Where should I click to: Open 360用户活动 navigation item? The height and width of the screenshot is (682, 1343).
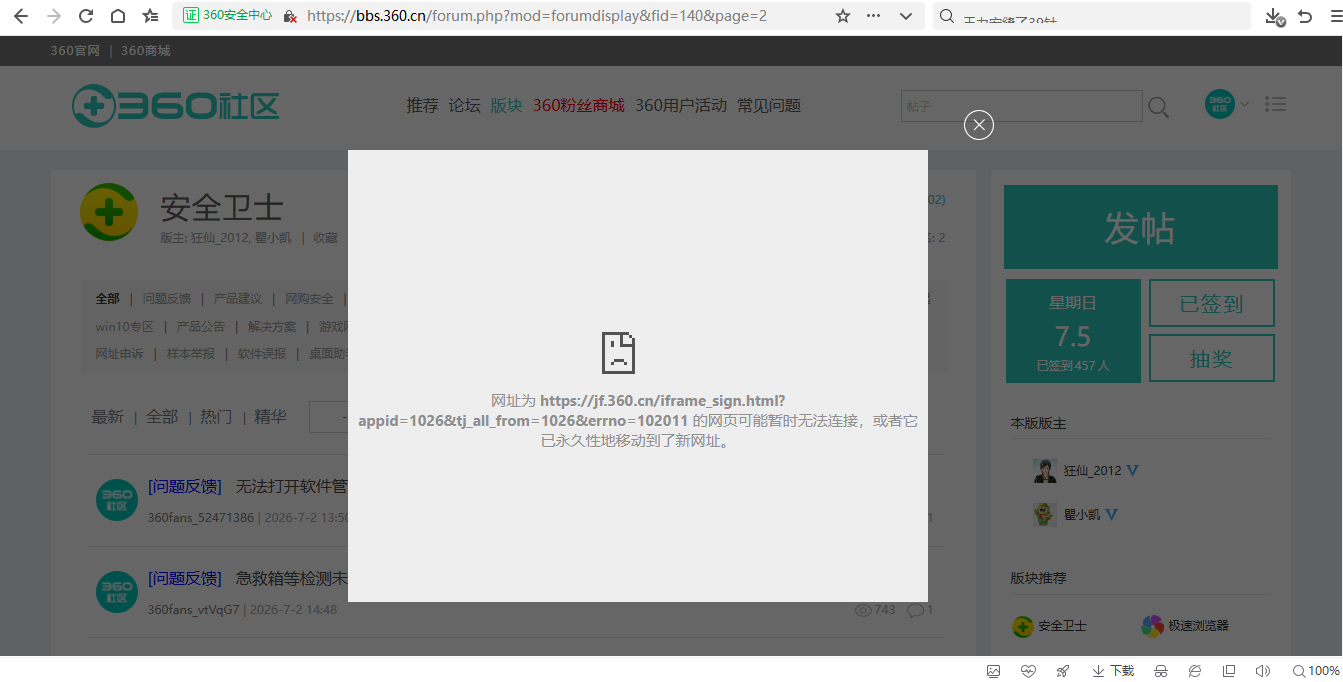pos(681,105)
